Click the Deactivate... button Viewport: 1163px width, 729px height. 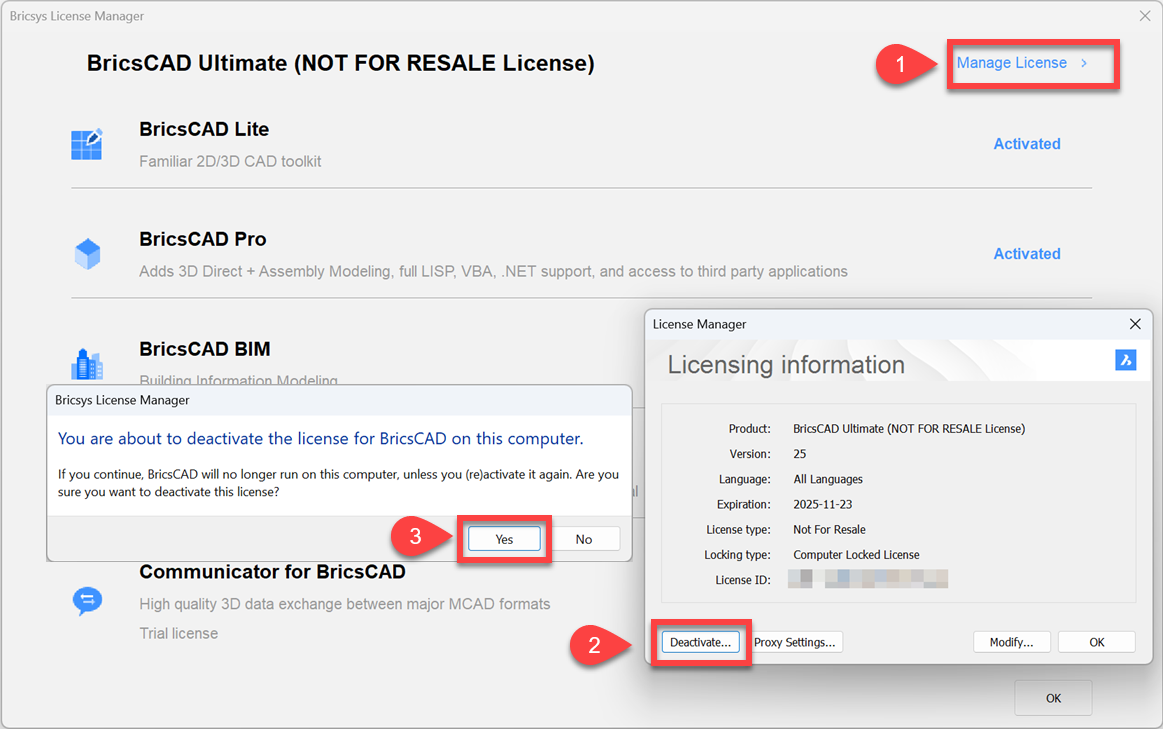click(x=700, y=642)
